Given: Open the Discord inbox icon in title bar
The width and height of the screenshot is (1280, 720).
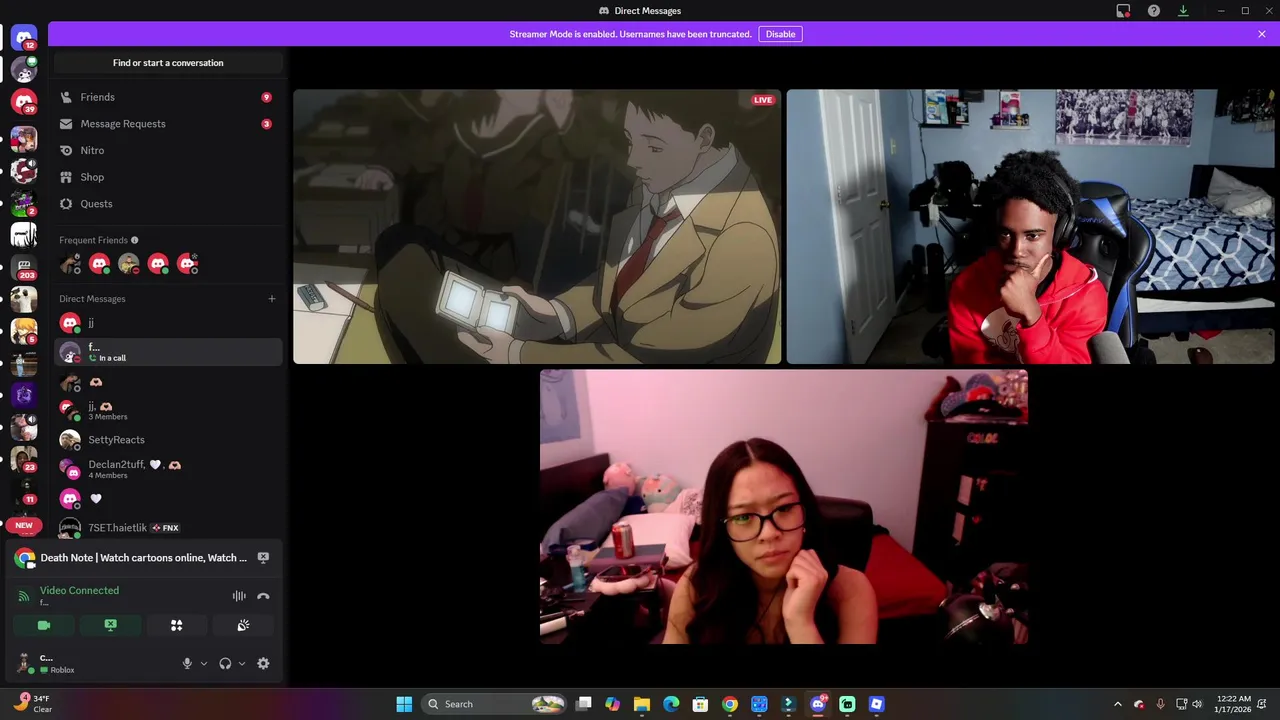Looking at the screenshot, I should coord(1123,11).
